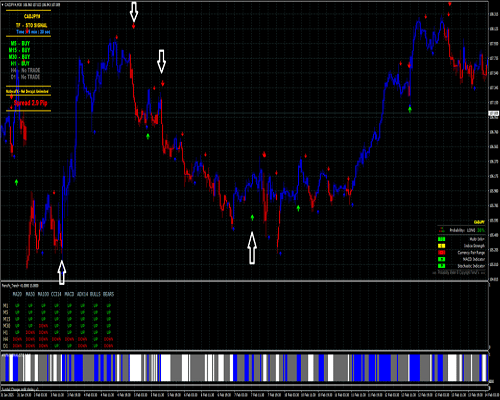Image resolution: width=500 pixels, height=400 pixels.
Task: Click the white up arrow below lowest candle
Action: coord(62,273)
